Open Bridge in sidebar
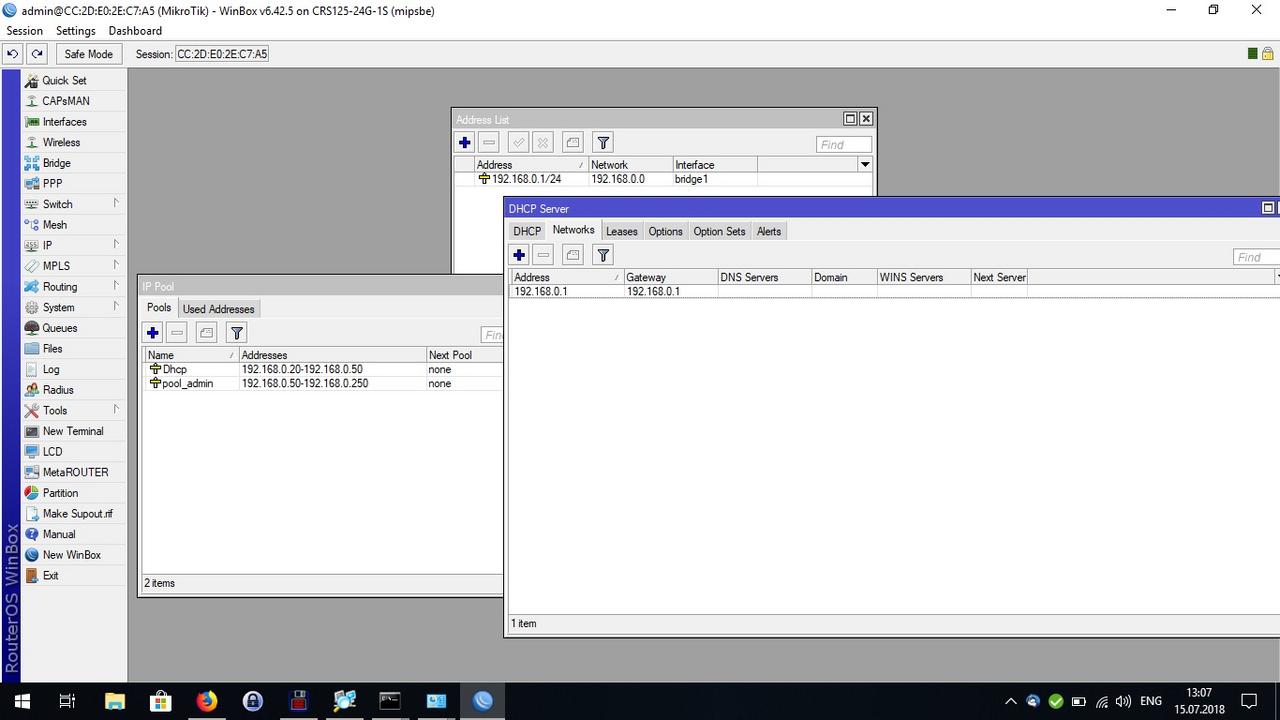Screen dimensions: 1280x720 [56, 163]
